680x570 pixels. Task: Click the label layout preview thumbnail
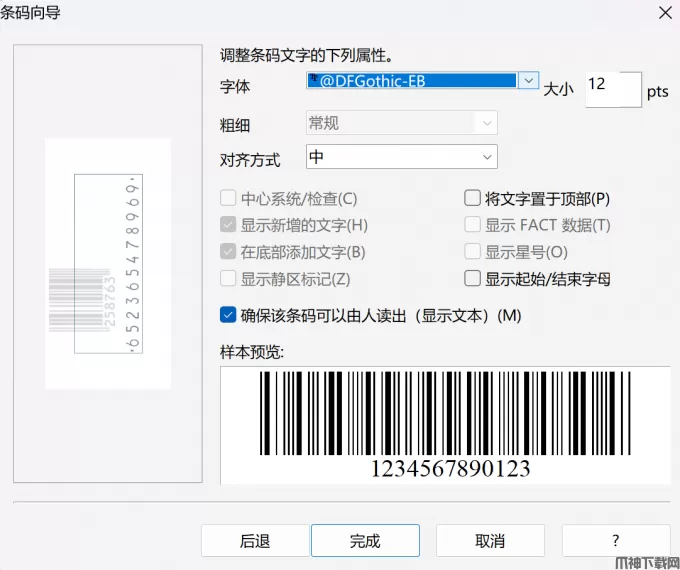108,263
